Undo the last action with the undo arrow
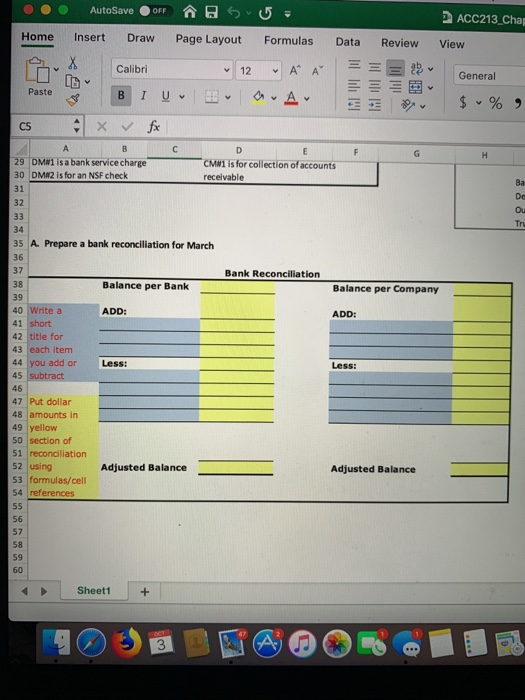Image resolution: width=525 pixels, height=700 pixels. coord(233,13)
